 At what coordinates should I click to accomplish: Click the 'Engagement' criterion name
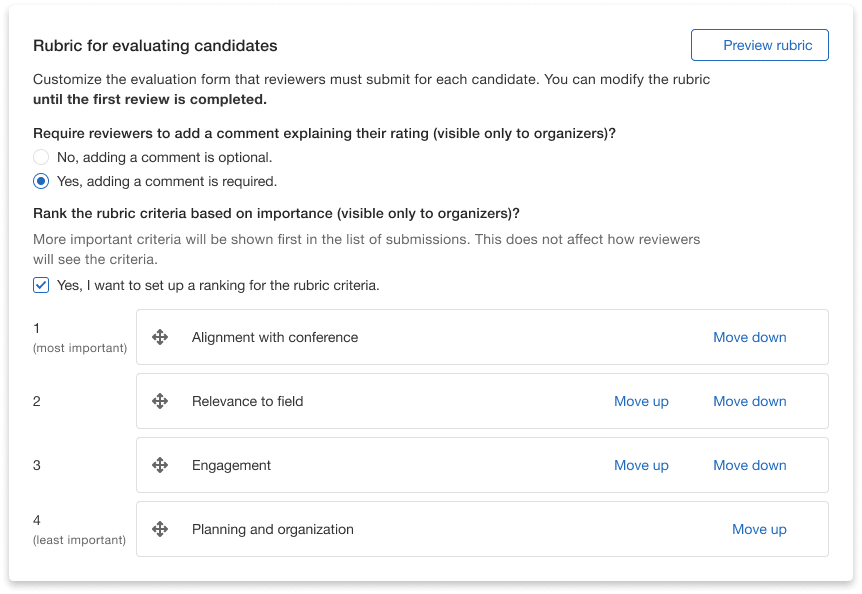(231, 465)
